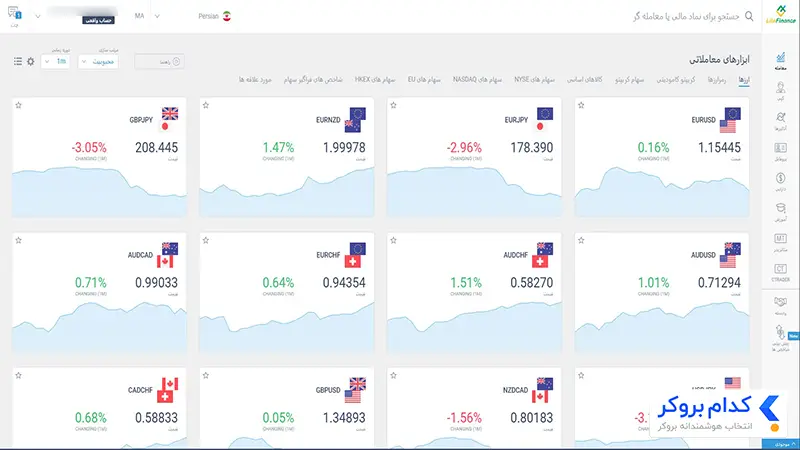Open the AUDCHF price chart card

tap(474, 293)
